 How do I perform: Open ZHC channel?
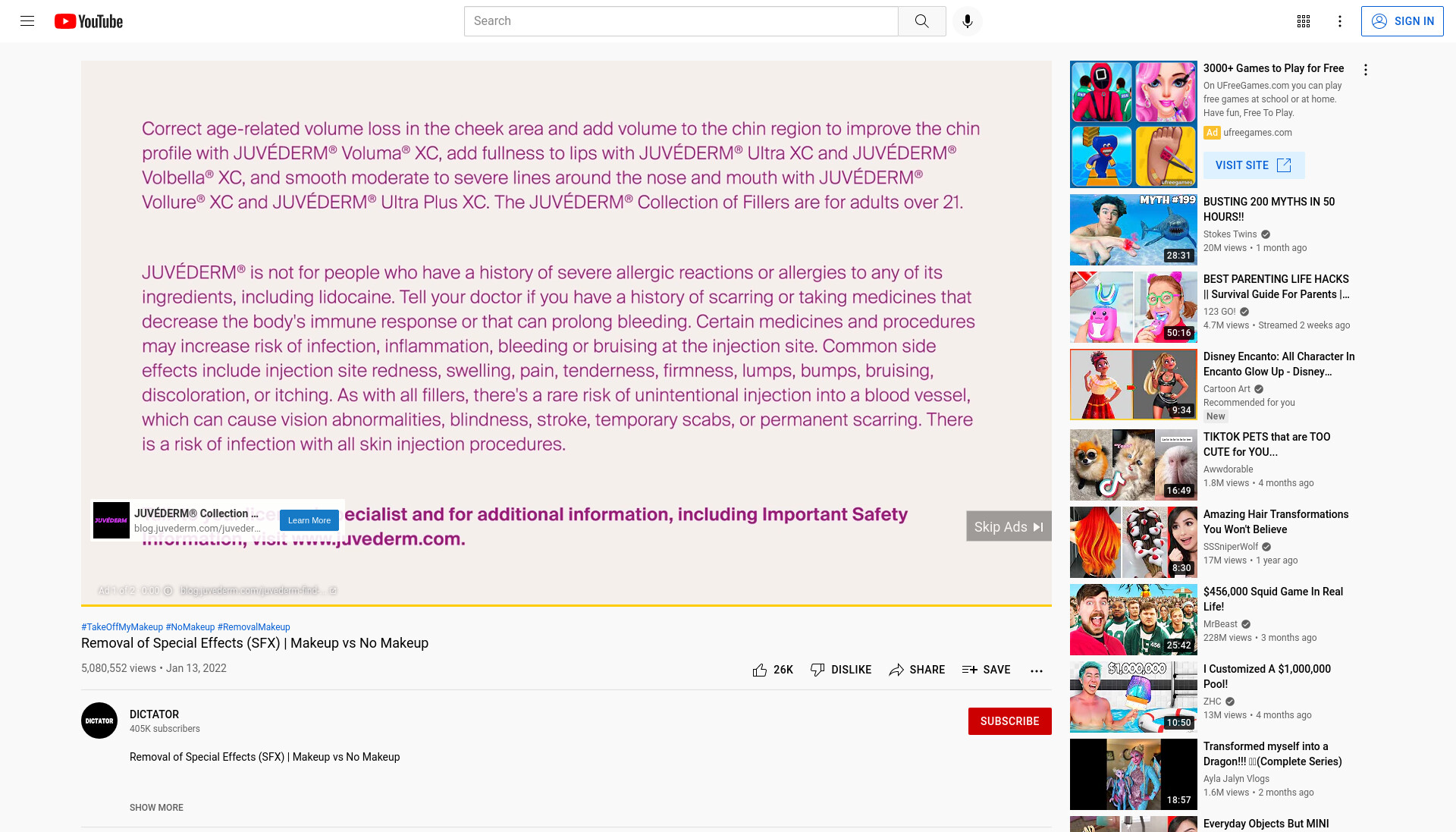click(1213, 702)
